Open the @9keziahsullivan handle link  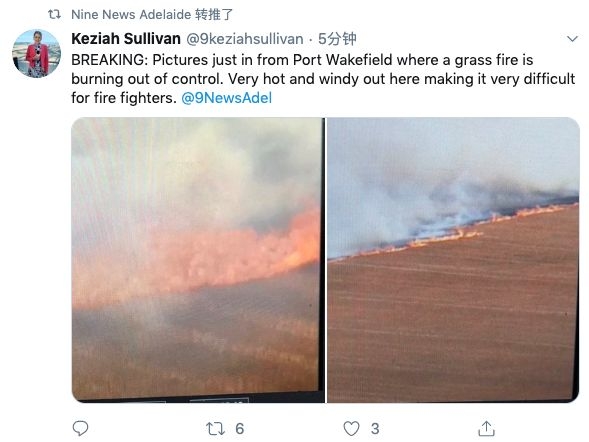pos(245,39)
